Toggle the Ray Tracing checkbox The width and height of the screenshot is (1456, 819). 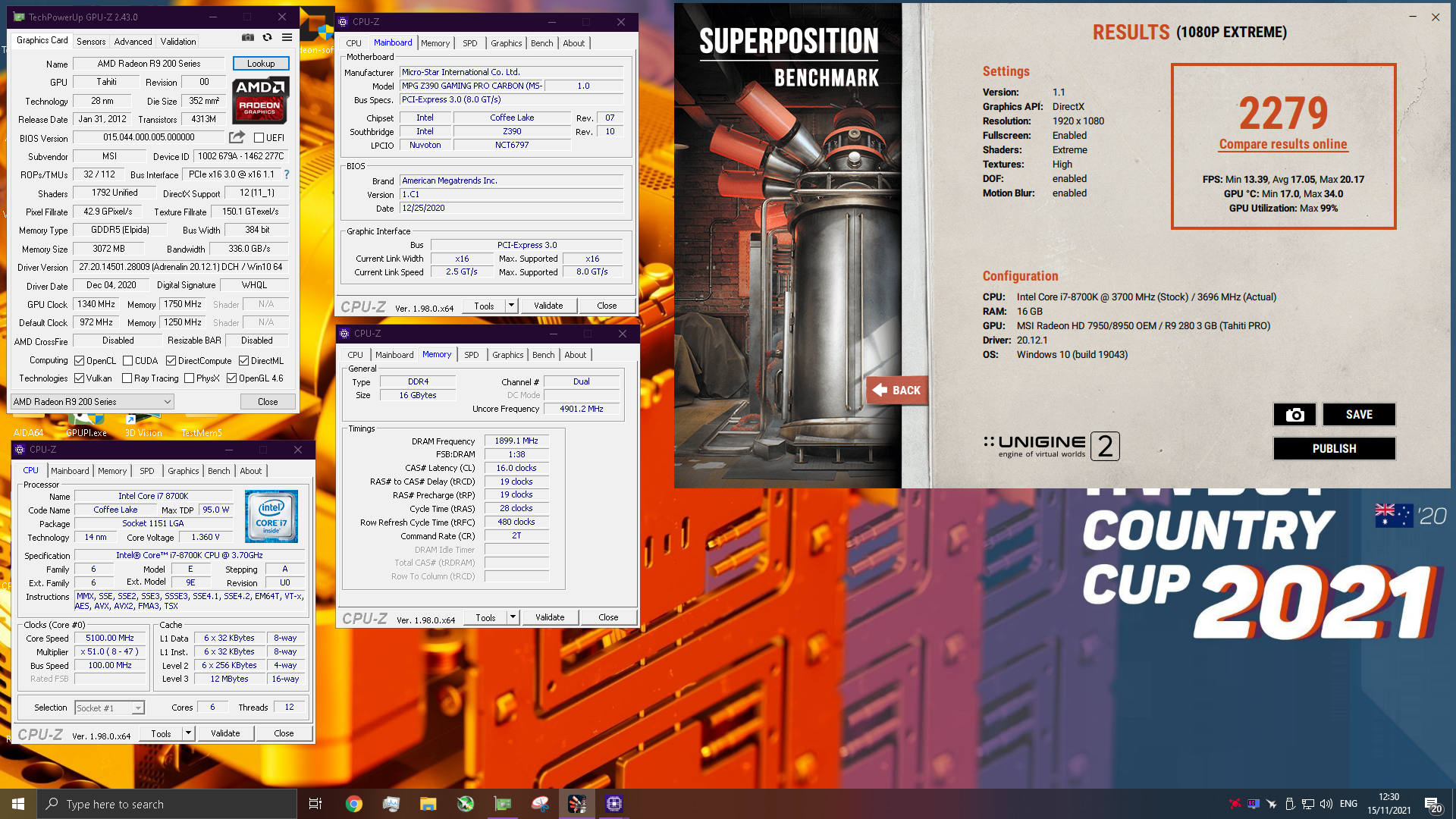click(x=127, y=378)
